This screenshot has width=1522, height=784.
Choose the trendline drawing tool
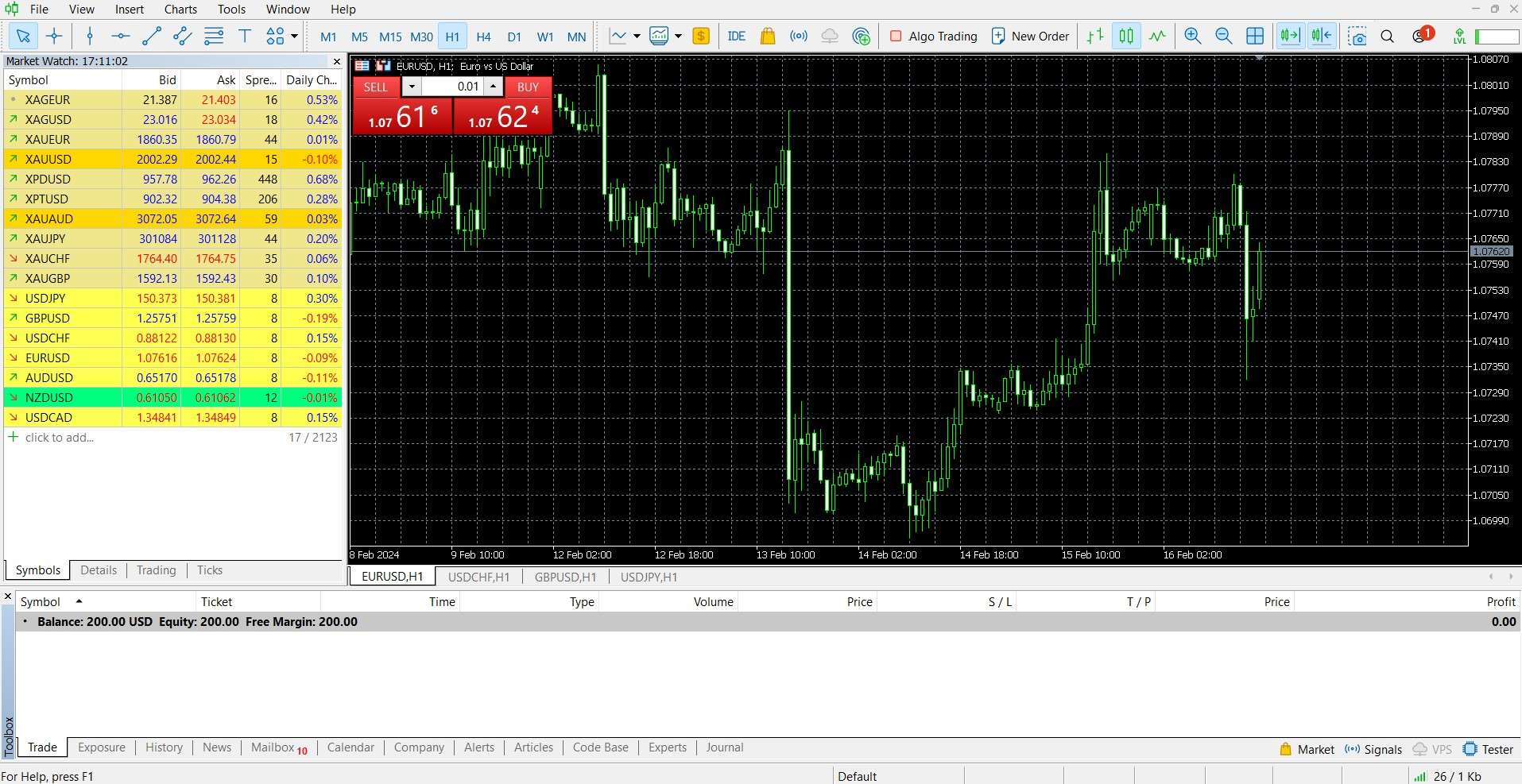152,36
